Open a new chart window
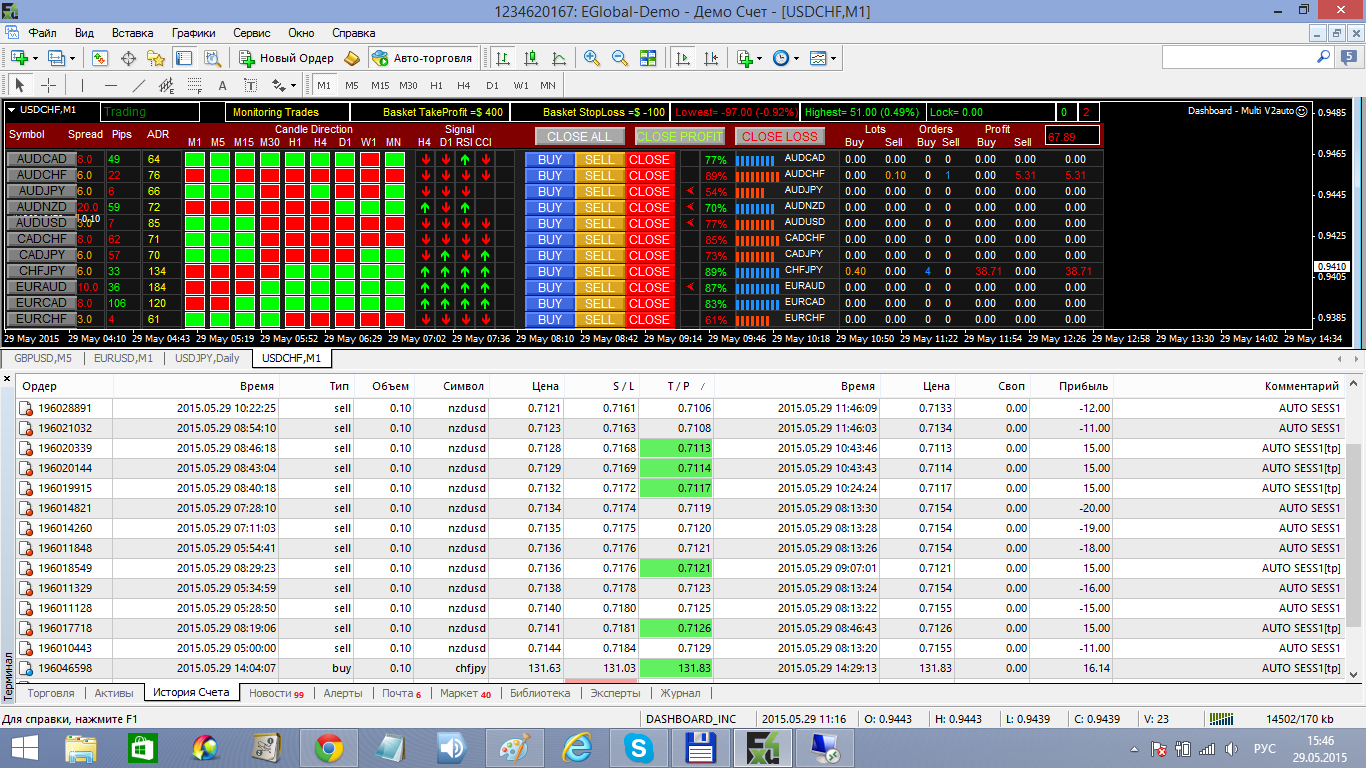This screenshot has width=1366, height=768. click(19, 58)
